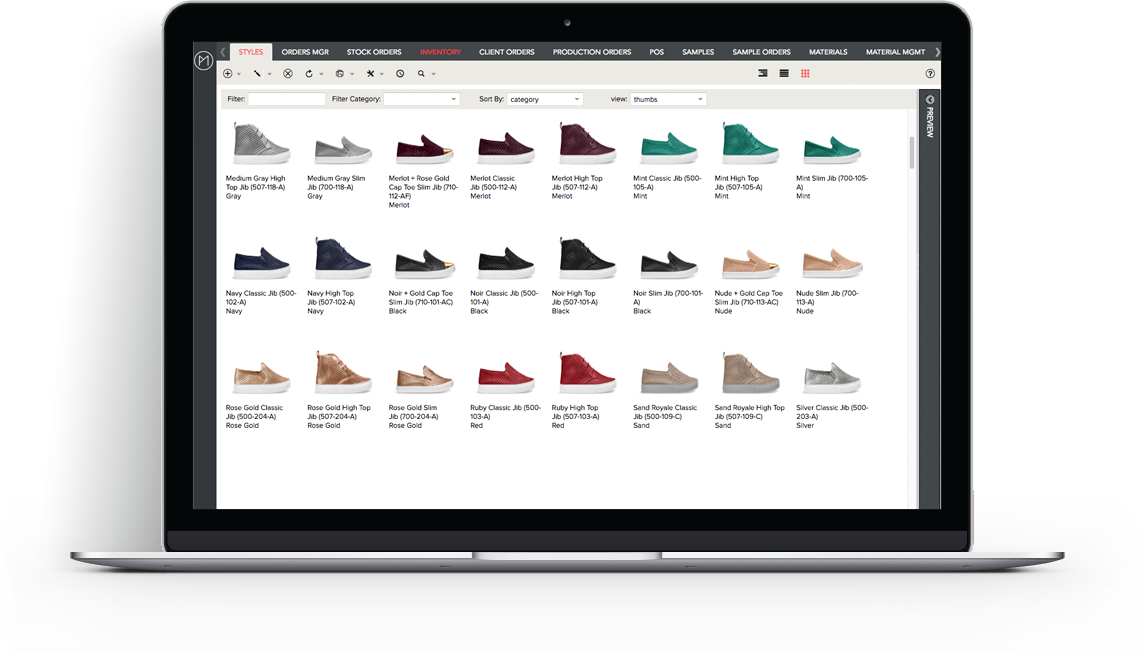Screen dimensions: 1144x653
Task: Click inside the Filter text field
Action: tap(287, 100)
